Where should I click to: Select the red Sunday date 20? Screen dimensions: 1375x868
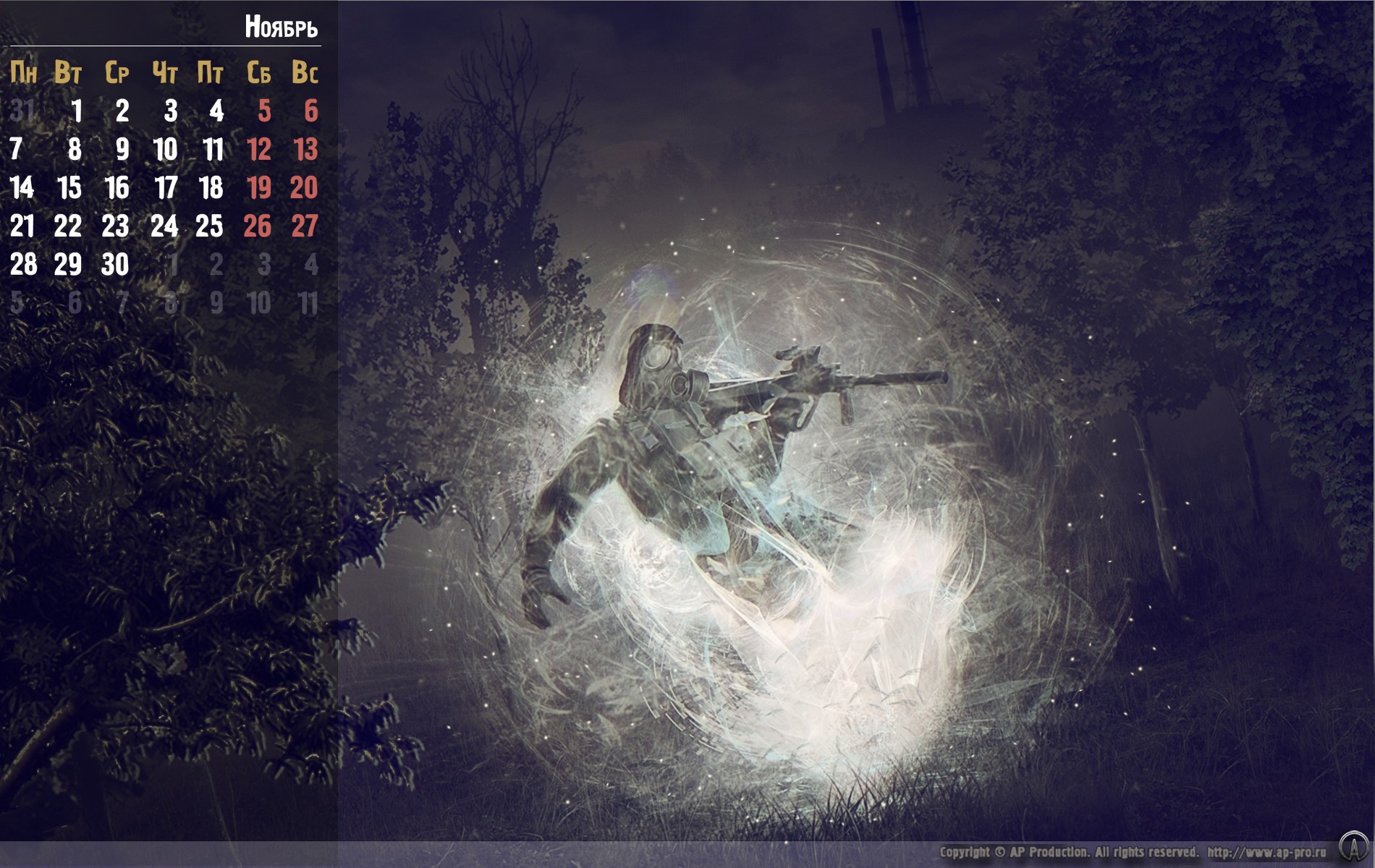point(304,187)
